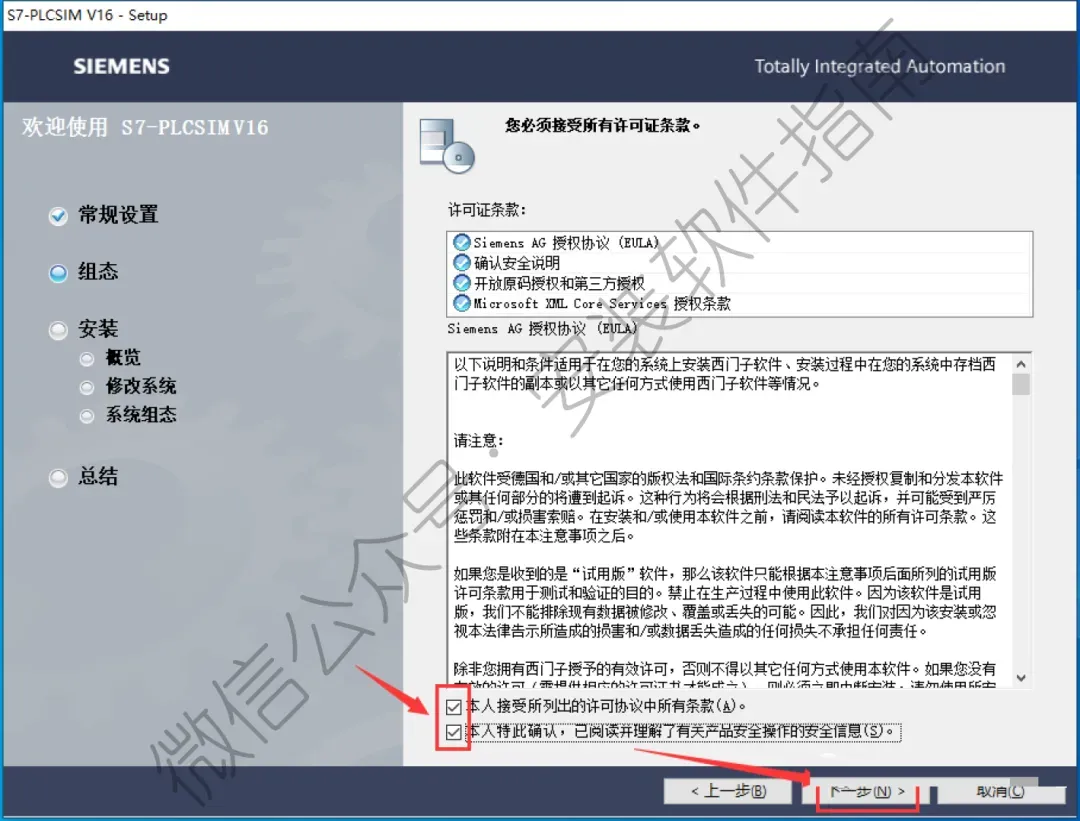Click the 许可证条款: label
The image size is (1080, 821).
coord(487,209)
